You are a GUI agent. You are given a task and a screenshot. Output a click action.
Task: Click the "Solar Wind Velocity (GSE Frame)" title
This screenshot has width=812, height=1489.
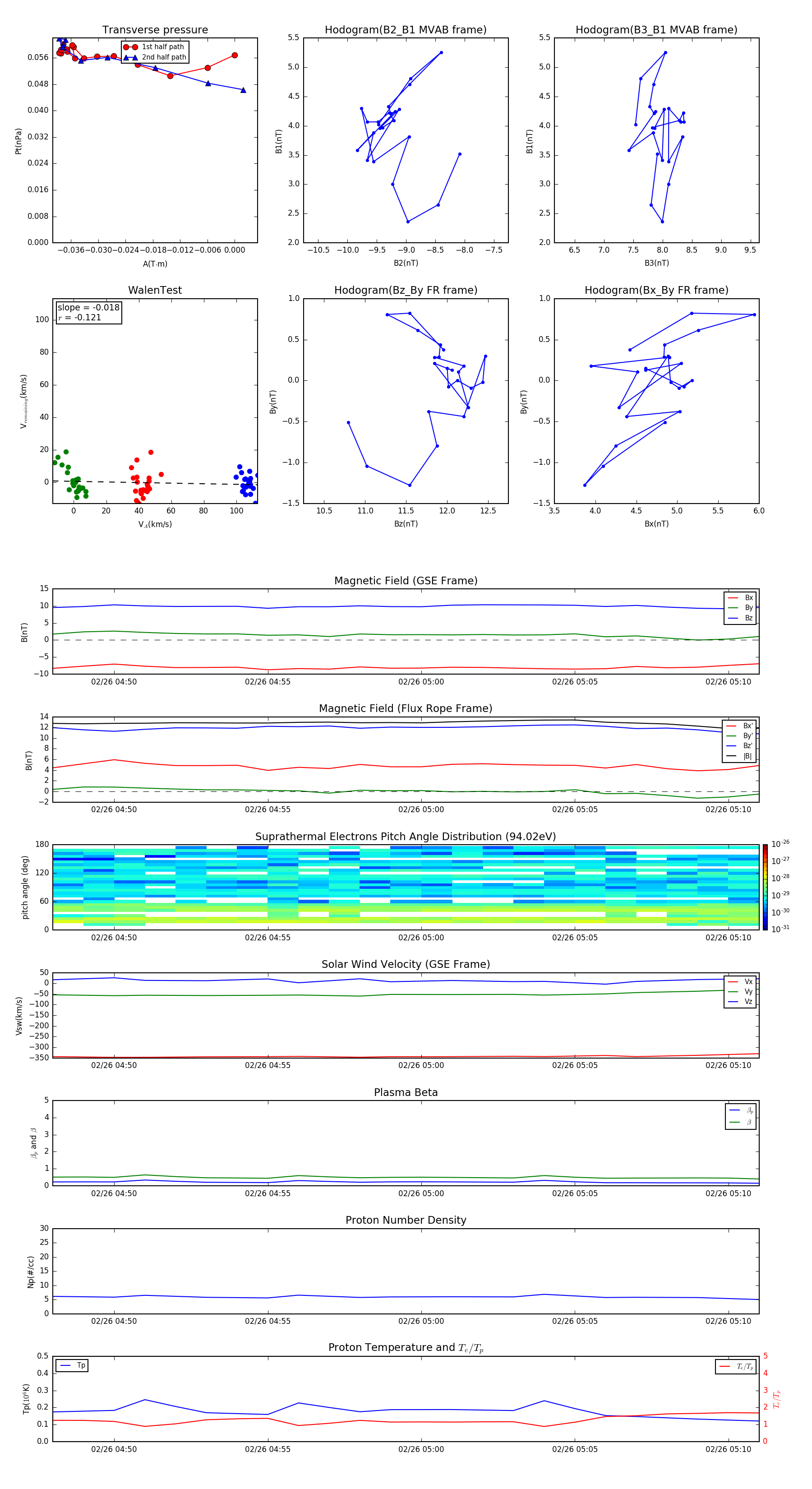(x=406, y=965)
